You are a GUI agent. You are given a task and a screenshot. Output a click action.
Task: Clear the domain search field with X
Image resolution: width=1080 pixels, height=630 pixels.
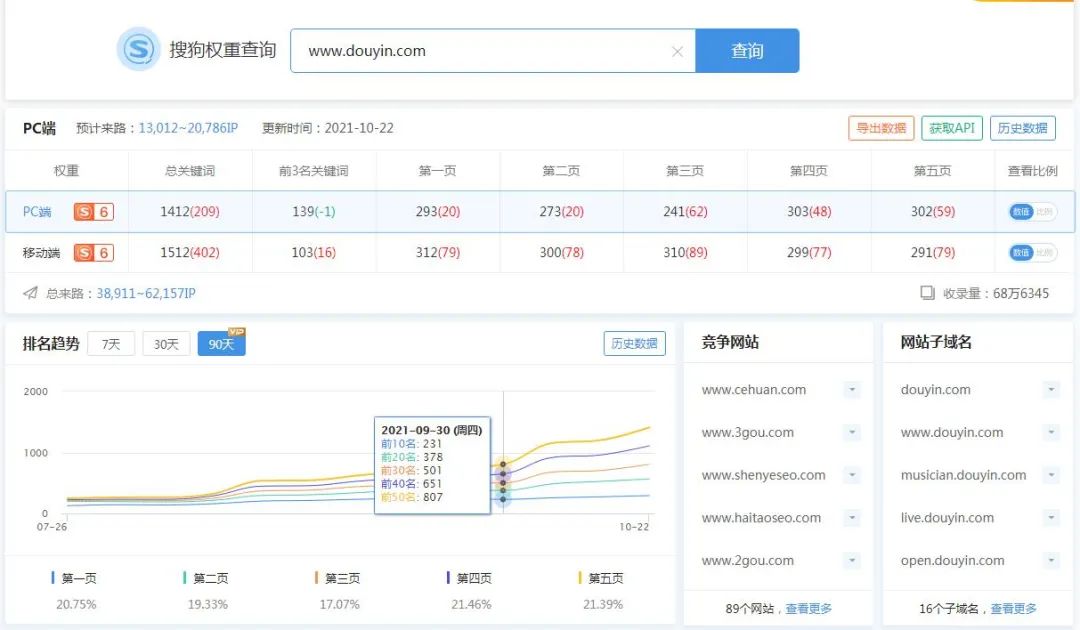tap(677, 51)
